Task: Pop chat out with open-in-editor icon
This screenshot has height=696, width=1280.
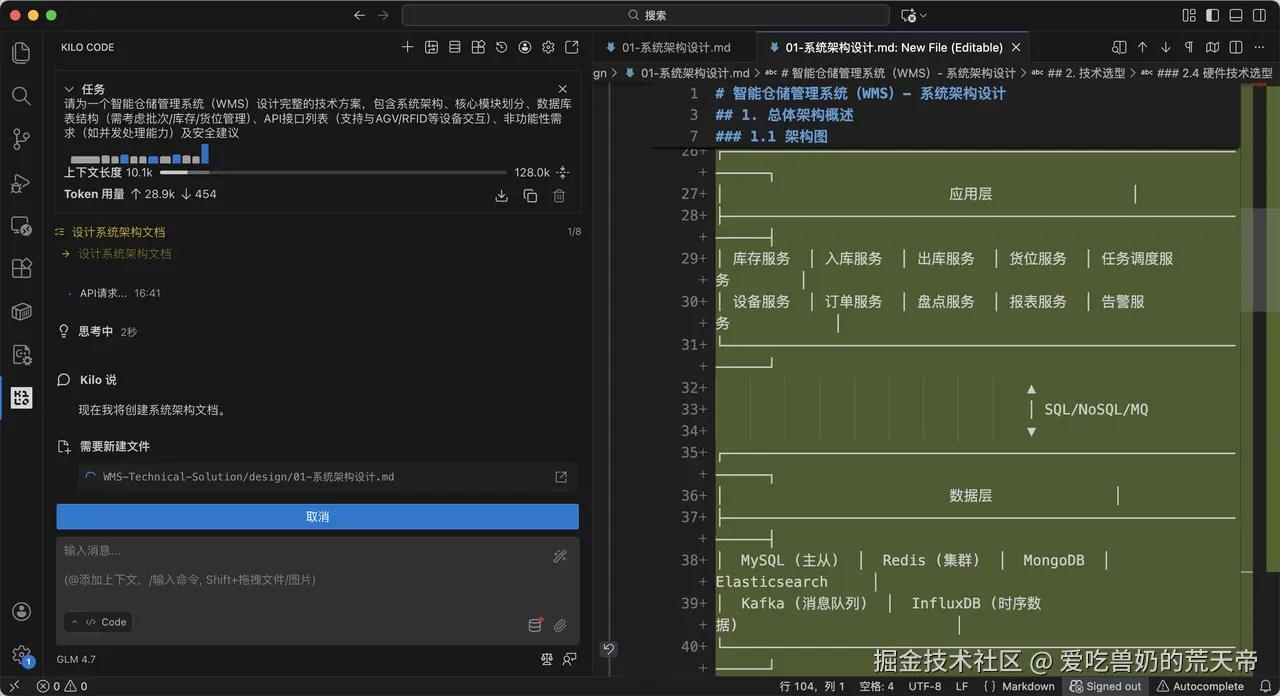Action: [x=571, y=47]
